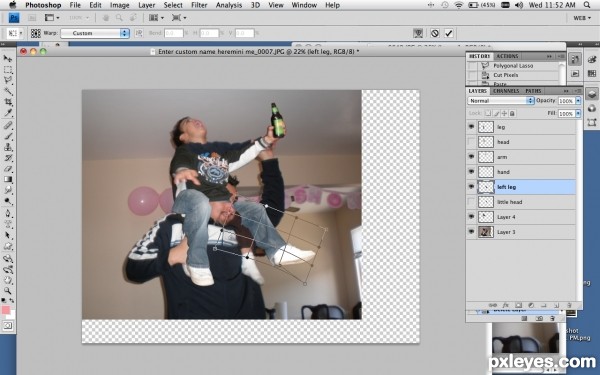600x375 pixels.
Task: Open the Layers panel dock icon
Action: (592, 94)
